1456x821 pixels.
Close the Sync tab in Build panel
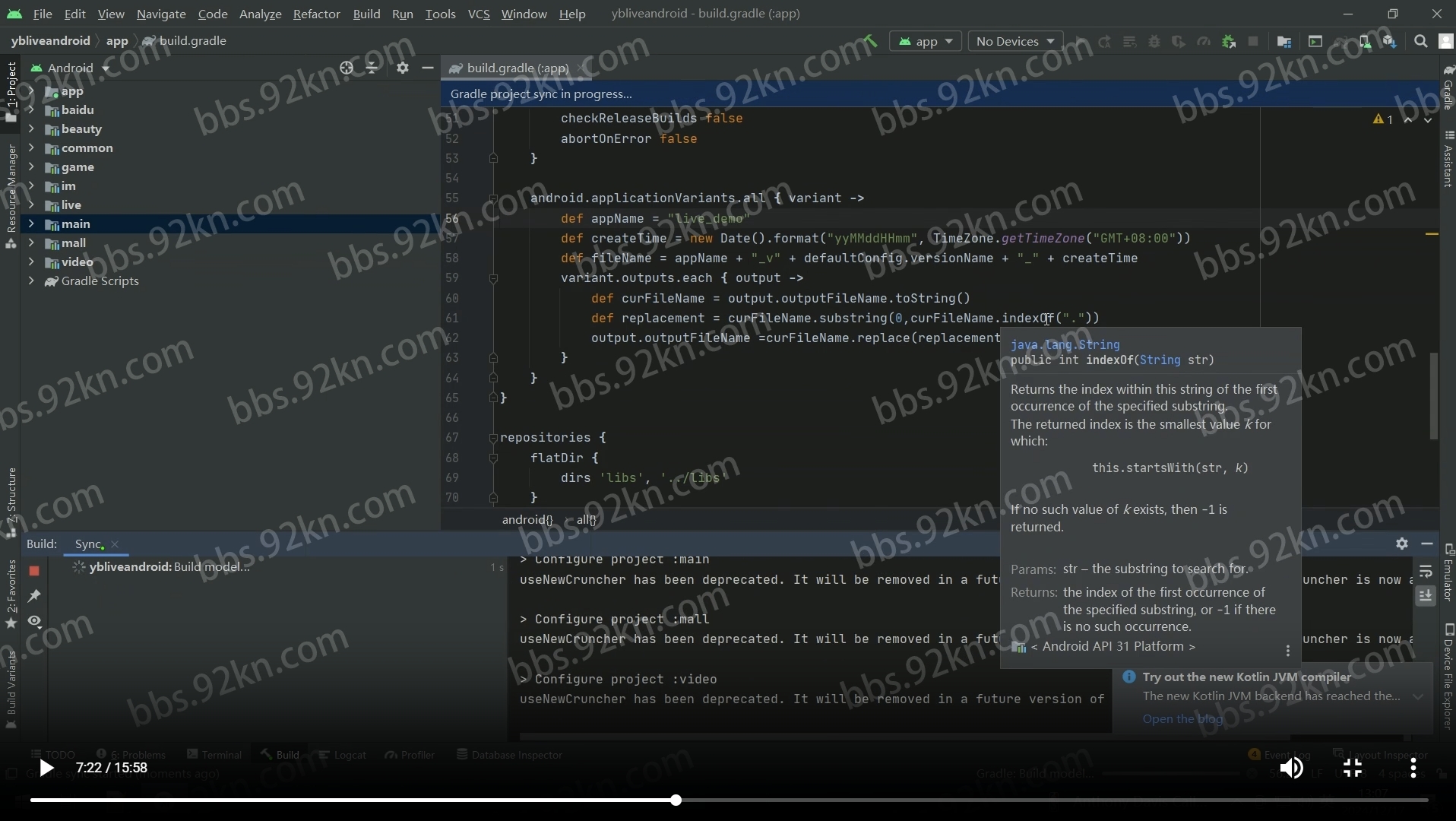tap(115, 544)
